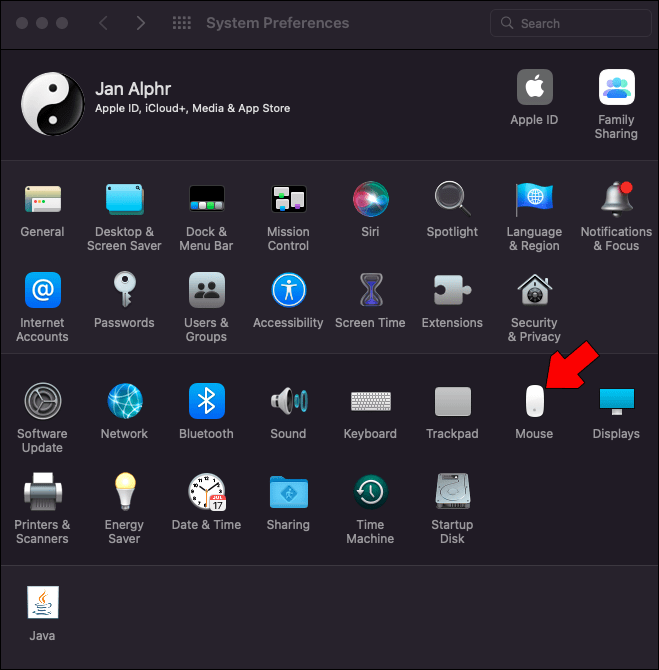659x670 pixels.
Task: Open the Passwords pane
Action: pos(124,290)
